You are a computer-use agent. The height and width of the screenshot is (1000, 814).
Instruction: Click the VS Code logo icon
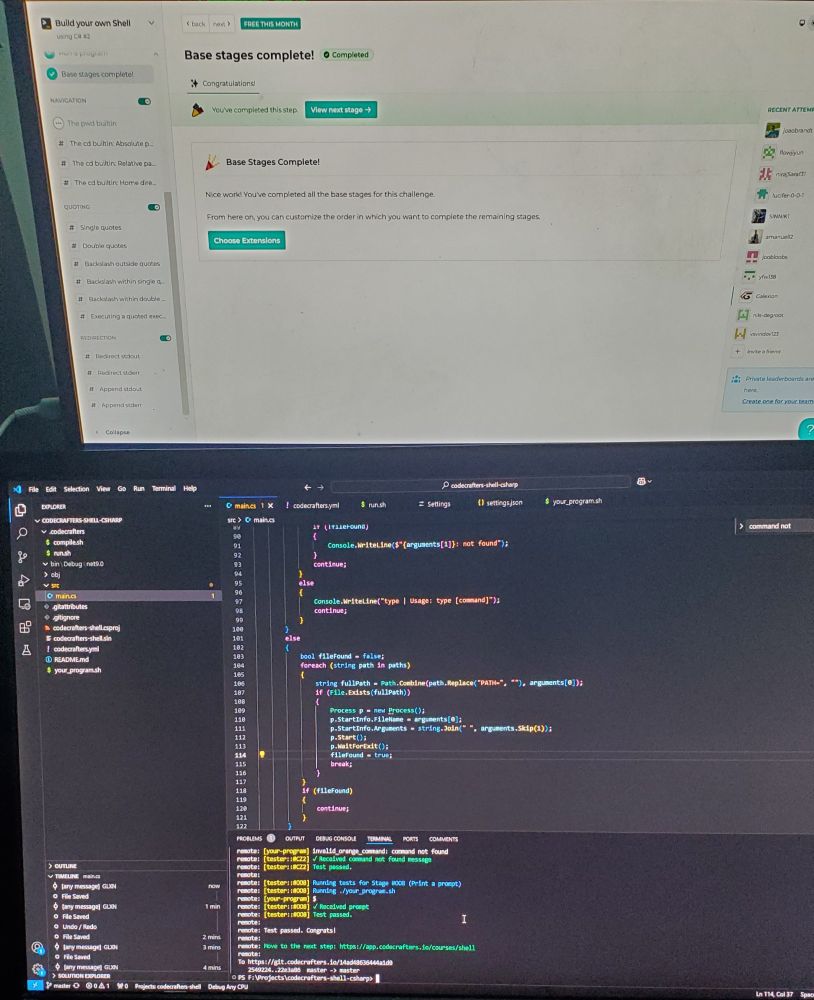pyautogui.click(x=17, y=489)
